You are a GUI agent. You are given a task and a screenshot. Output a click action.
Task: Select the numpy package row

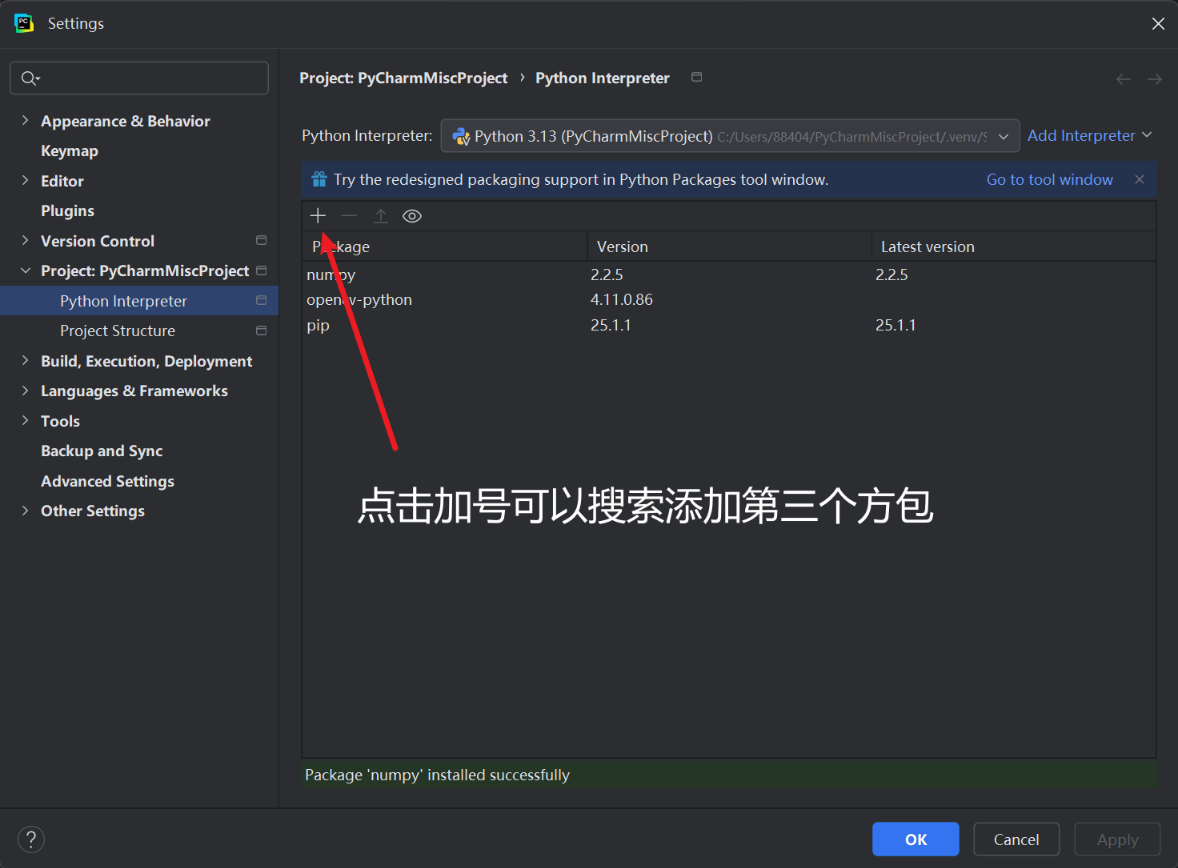[x=729, y=274]
